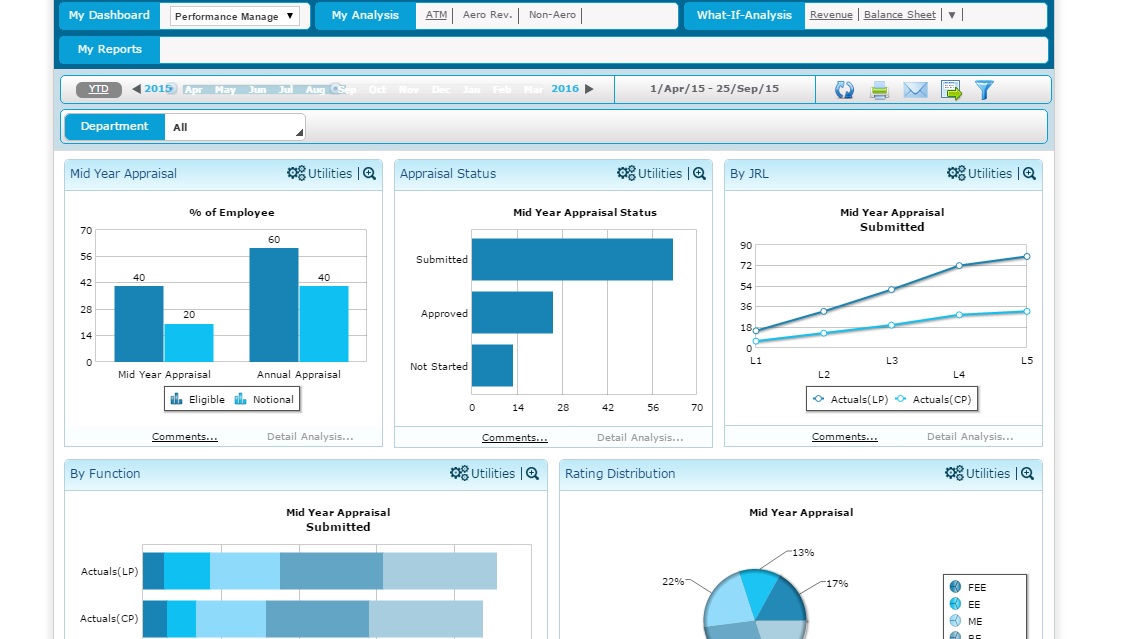Toggle Notional series in chart legend
The height and width of the screenshot is (639, 1123).
(x=264, y=399)
